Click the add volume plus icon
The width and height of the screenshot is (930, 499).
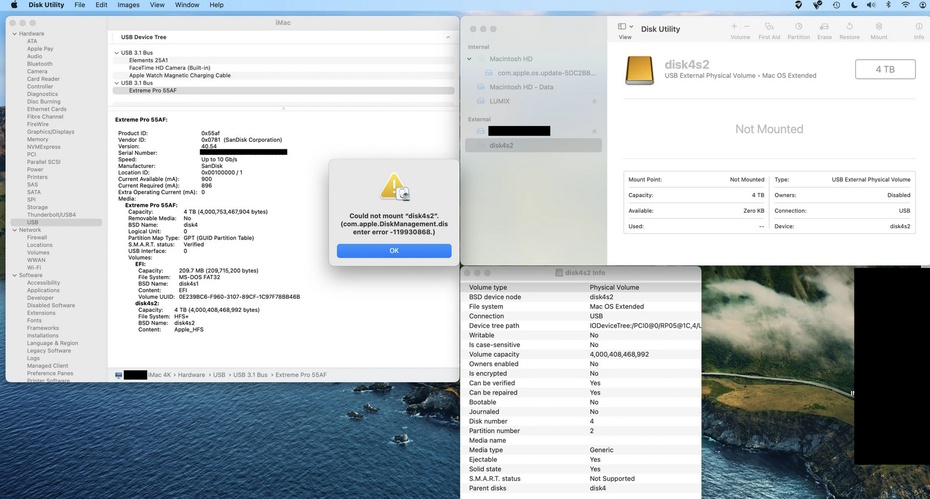coord(734,26)
